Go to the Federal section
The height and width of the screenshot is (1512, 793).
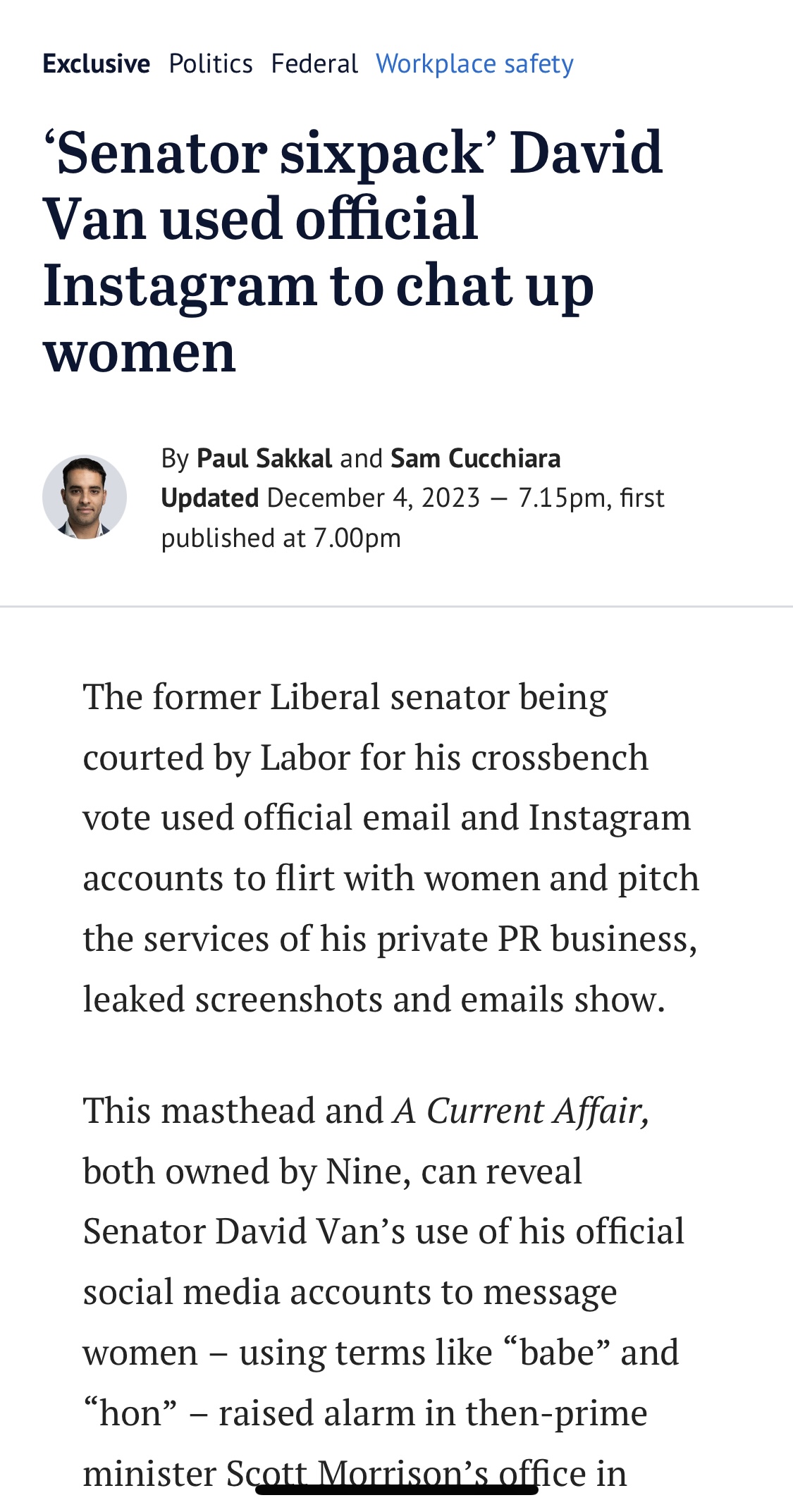click(x=314, y=64)
